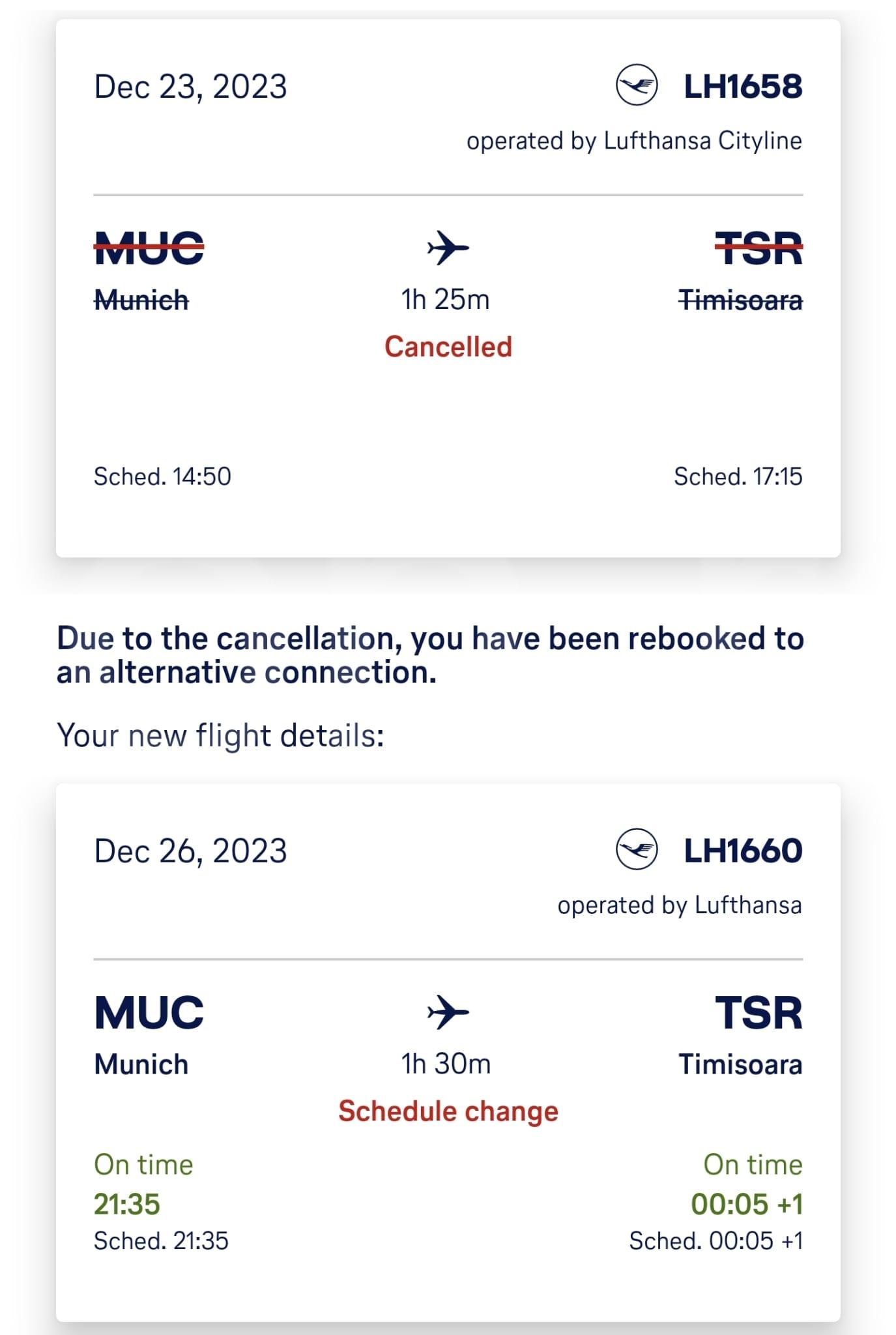The image size is (896, 1335).
Task: Tap the Dec 26, 2023 date
Action: click(190, 851)
